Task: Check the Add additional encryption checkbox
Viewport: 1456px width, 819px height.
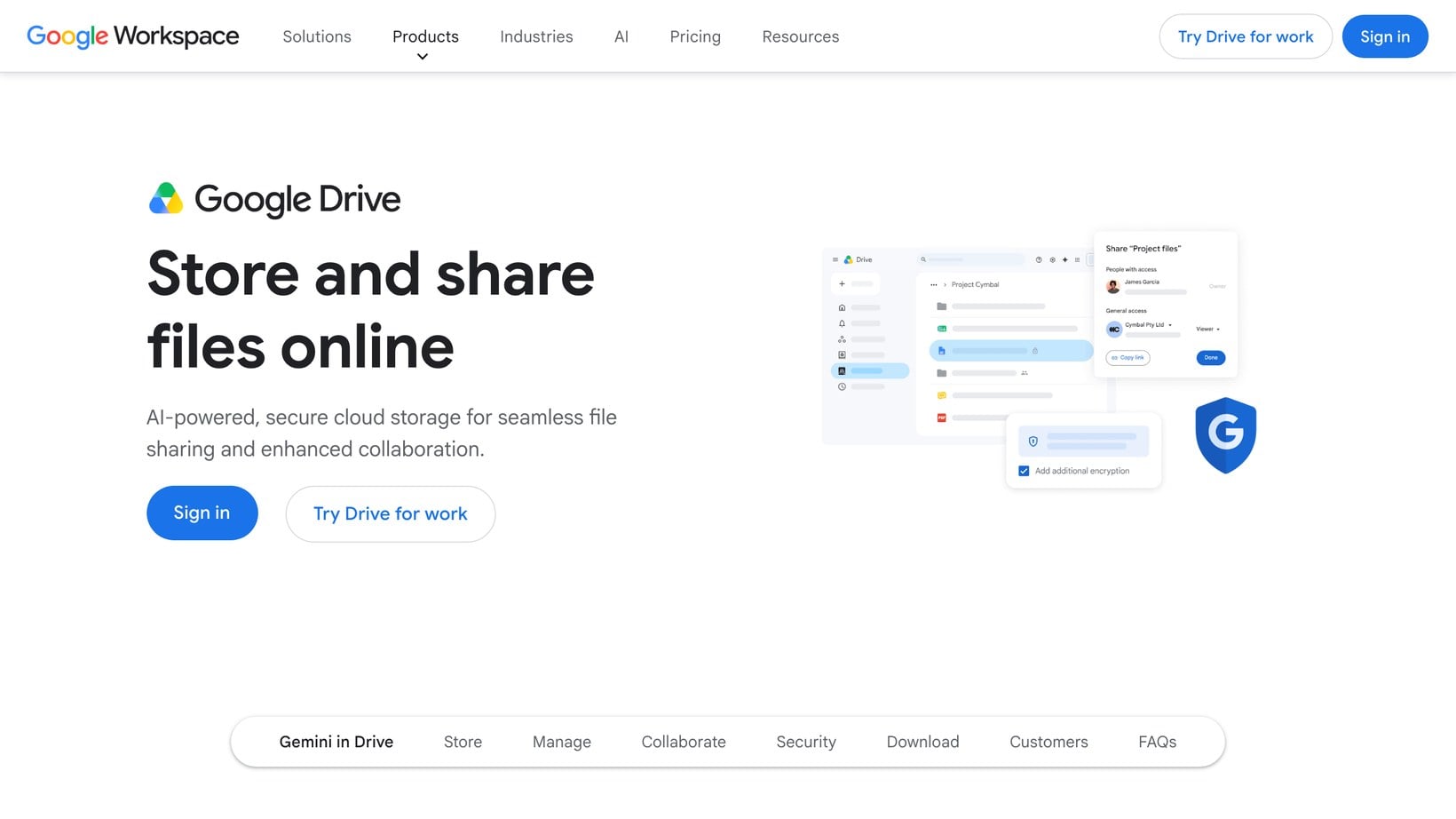Action: pyautogui.click(x=1024, y=471)
